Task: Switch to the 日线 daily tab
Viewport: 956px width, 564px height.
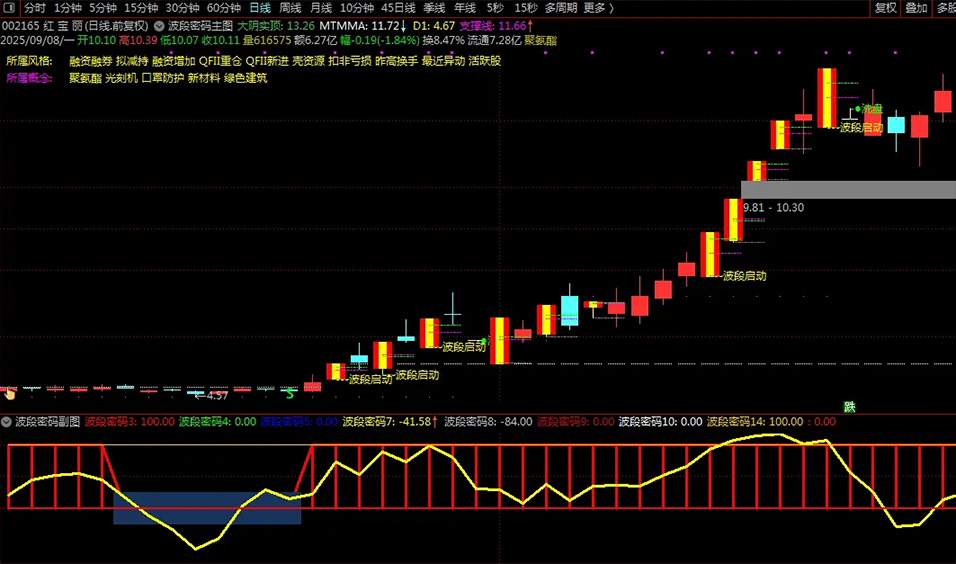Action: [x=259, y=7]
